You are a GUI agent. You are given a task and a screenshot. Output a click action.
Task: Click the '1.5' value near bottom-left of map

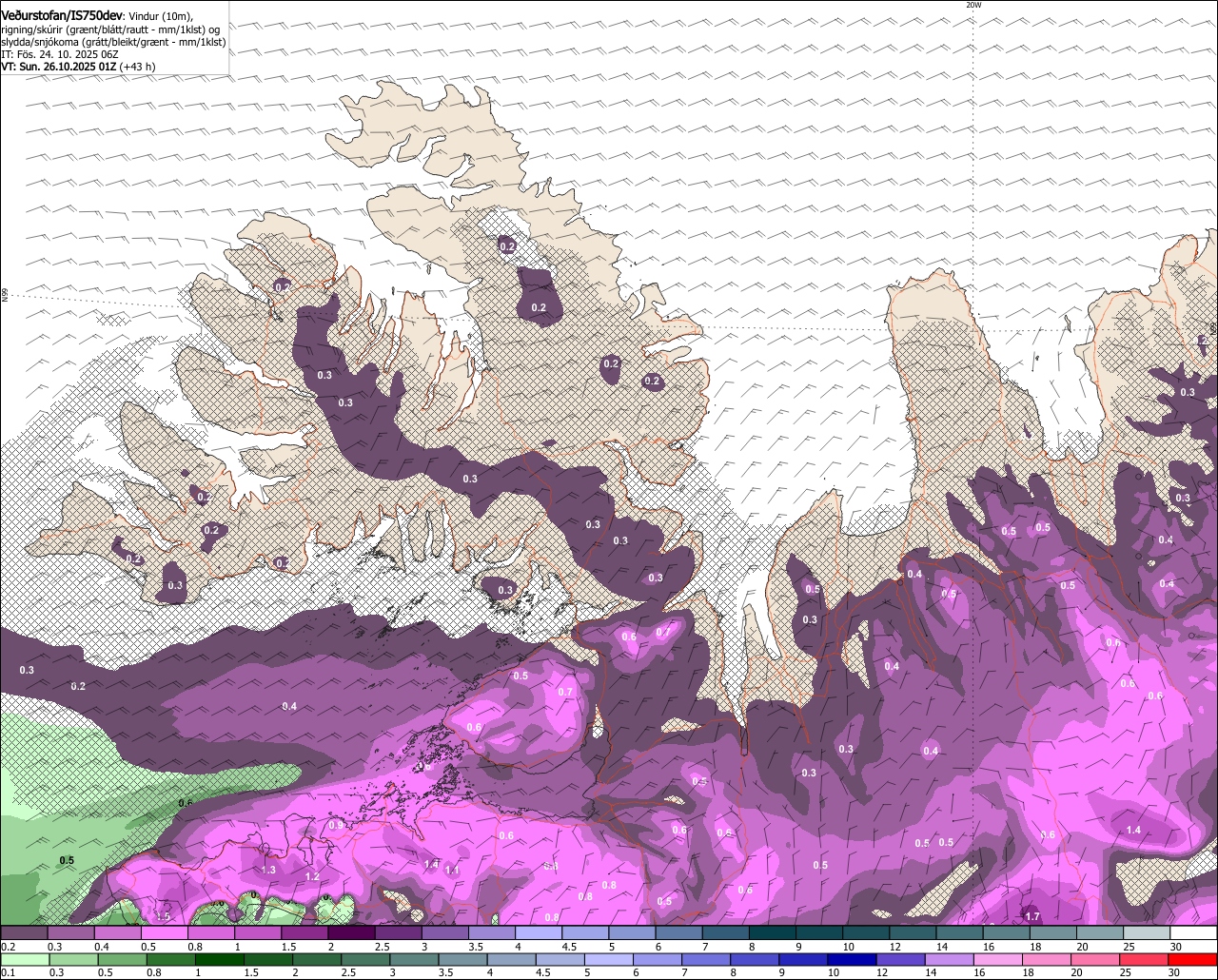pos(162,916)
